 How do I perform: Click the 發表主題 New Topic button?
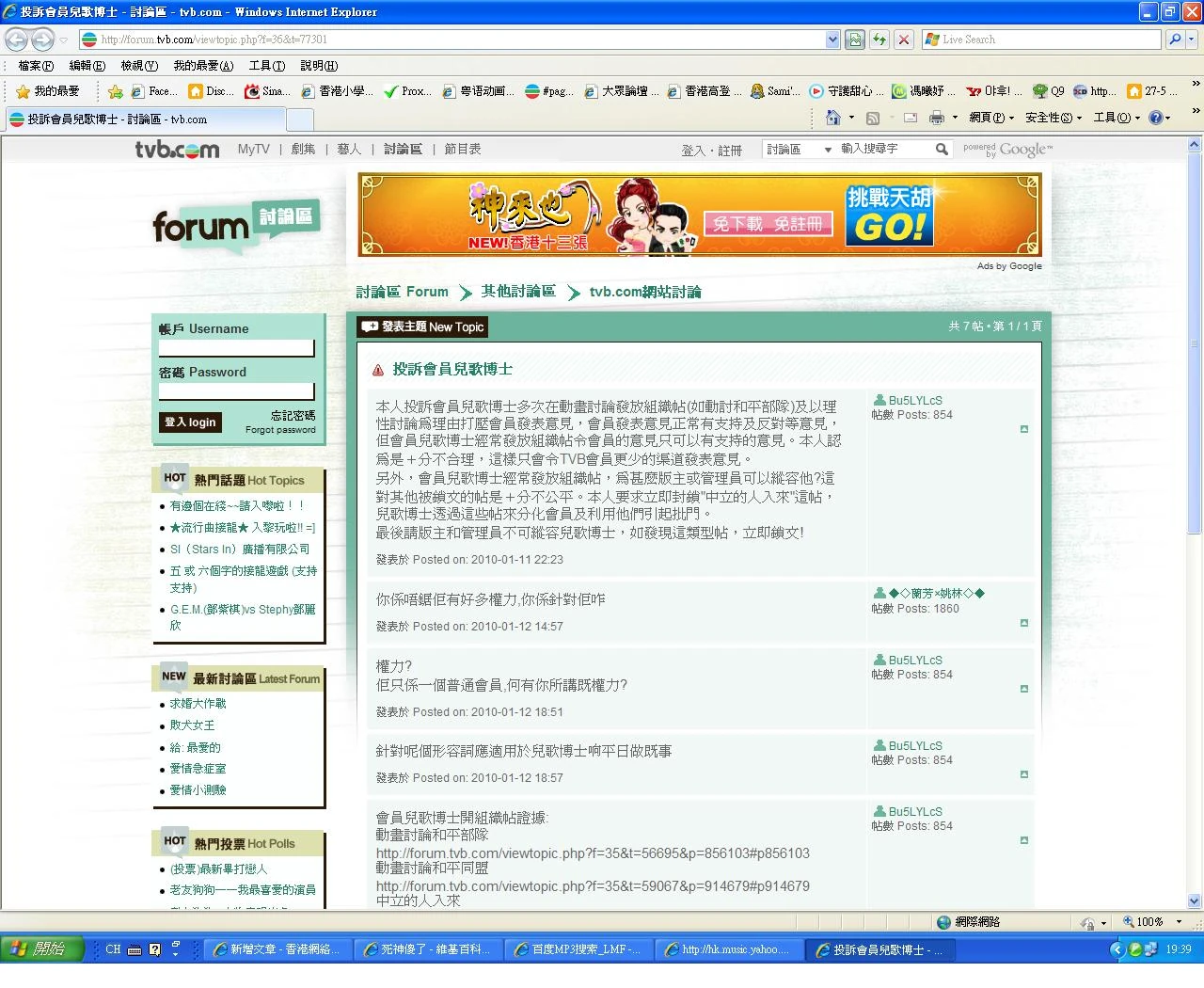[422, 327]
